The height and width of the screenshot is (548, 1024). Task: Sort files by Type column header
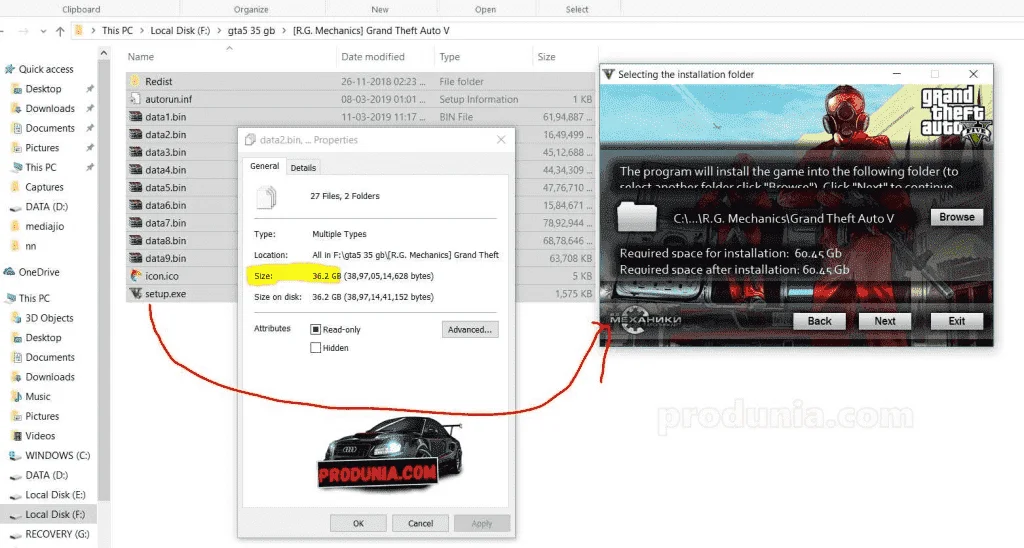449,57
